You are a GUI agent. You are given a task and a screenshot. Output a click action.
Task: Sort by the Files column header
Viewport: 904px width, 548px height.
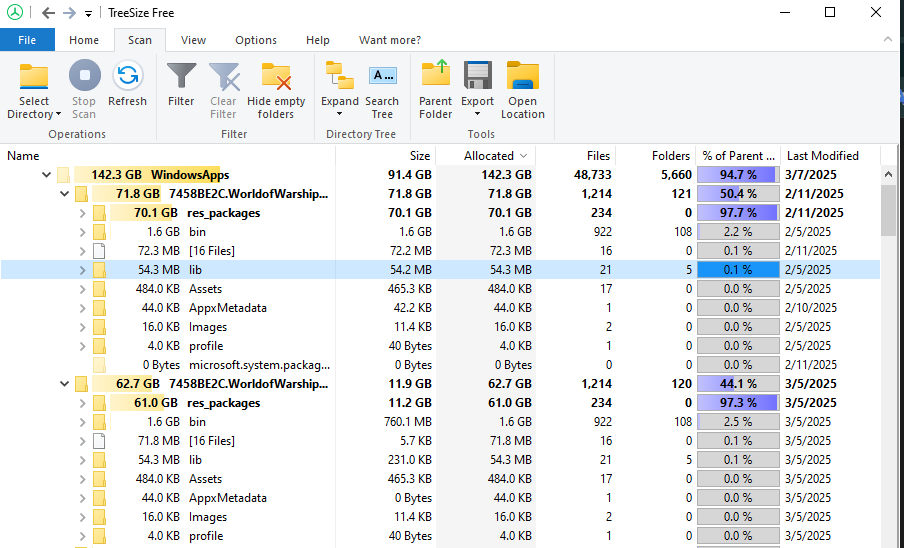pyautogui.click(x=576, y=156)
